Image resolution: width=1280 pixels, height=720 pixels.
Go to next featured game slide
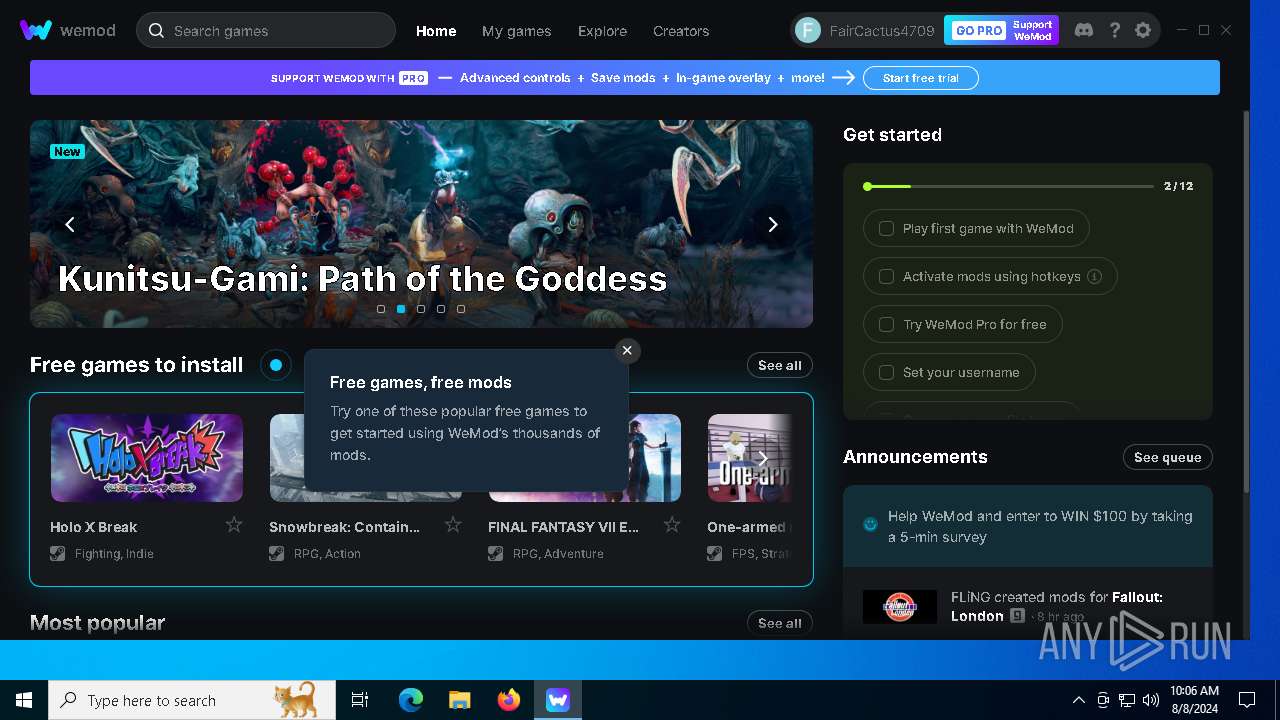click(x=772, y=224)
